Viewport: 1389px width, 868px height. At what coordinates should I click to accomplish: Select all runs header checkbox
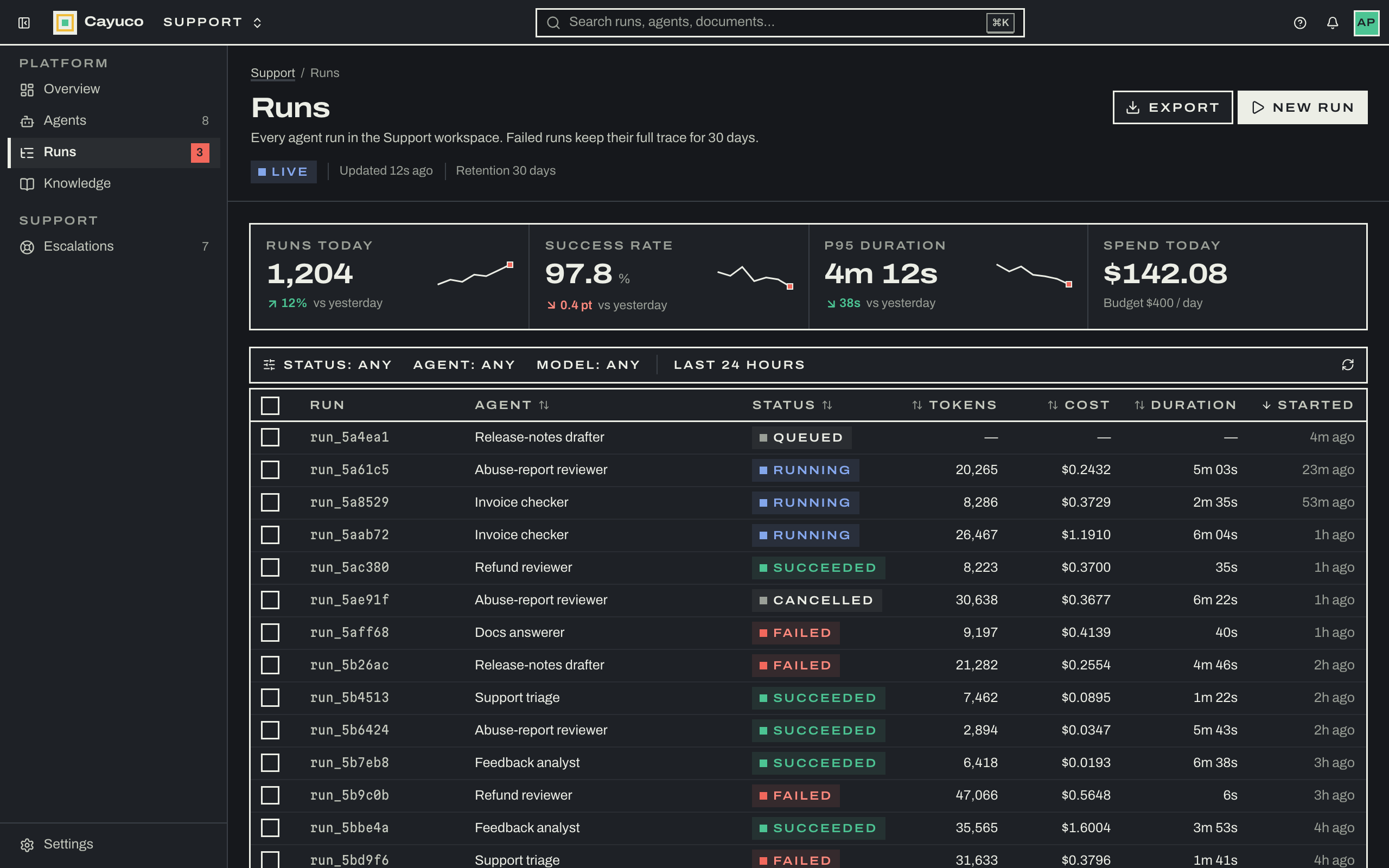point(270,406)
